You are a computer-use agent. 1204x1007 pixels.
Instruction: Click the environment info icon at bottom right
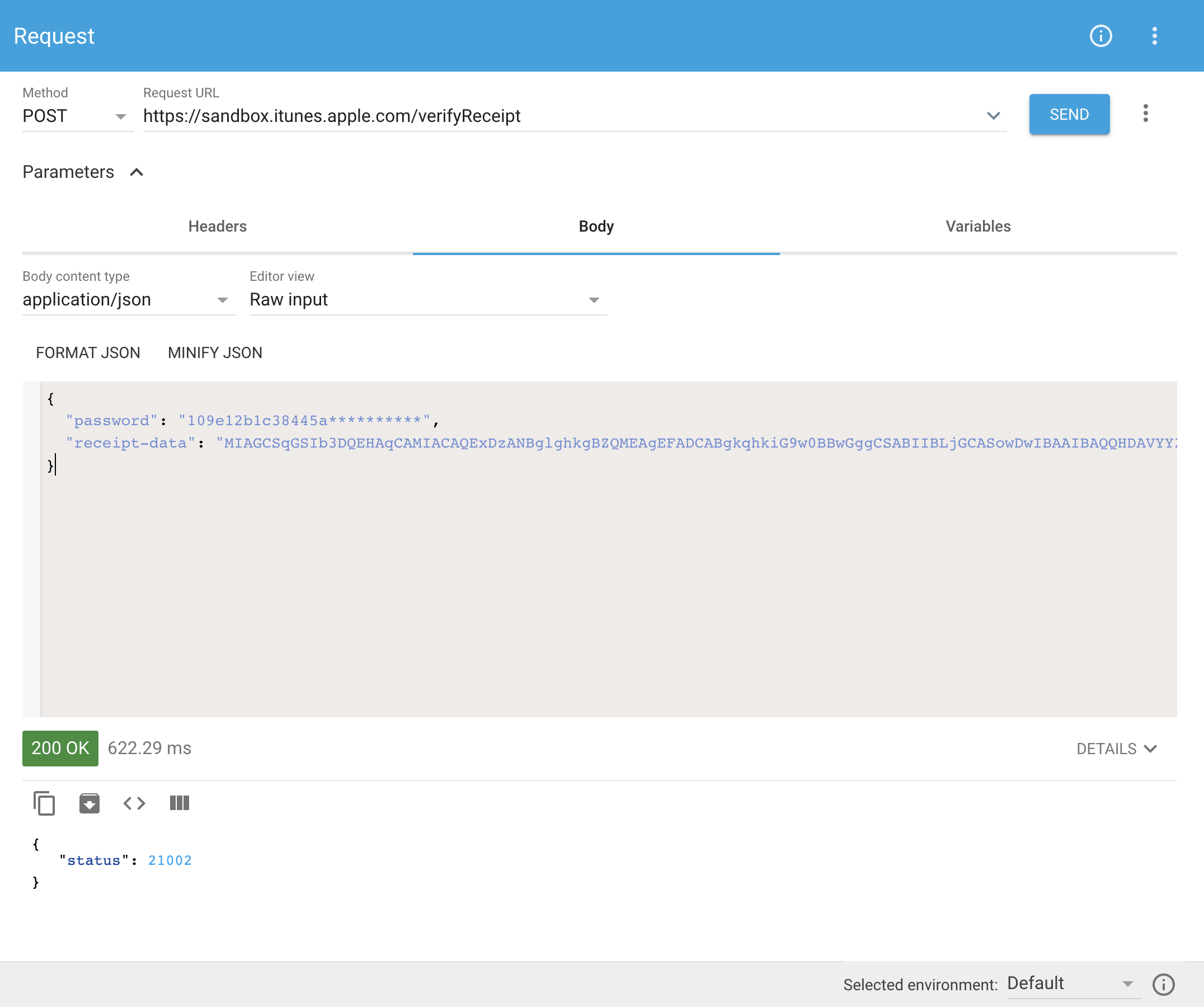(x=1164, y=984)
